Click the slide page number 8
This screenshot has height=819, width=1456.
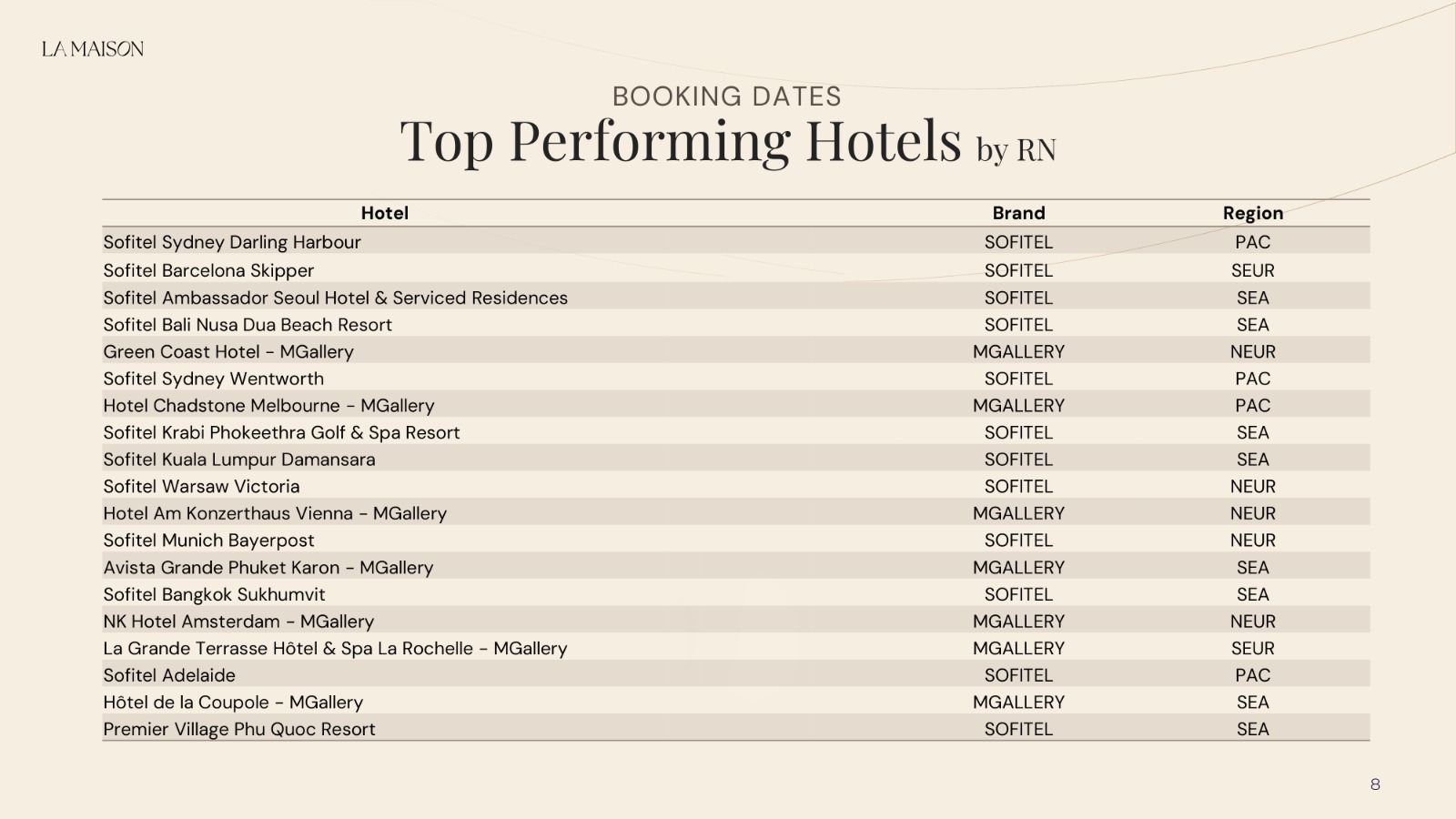click(x=1374, y=784)
